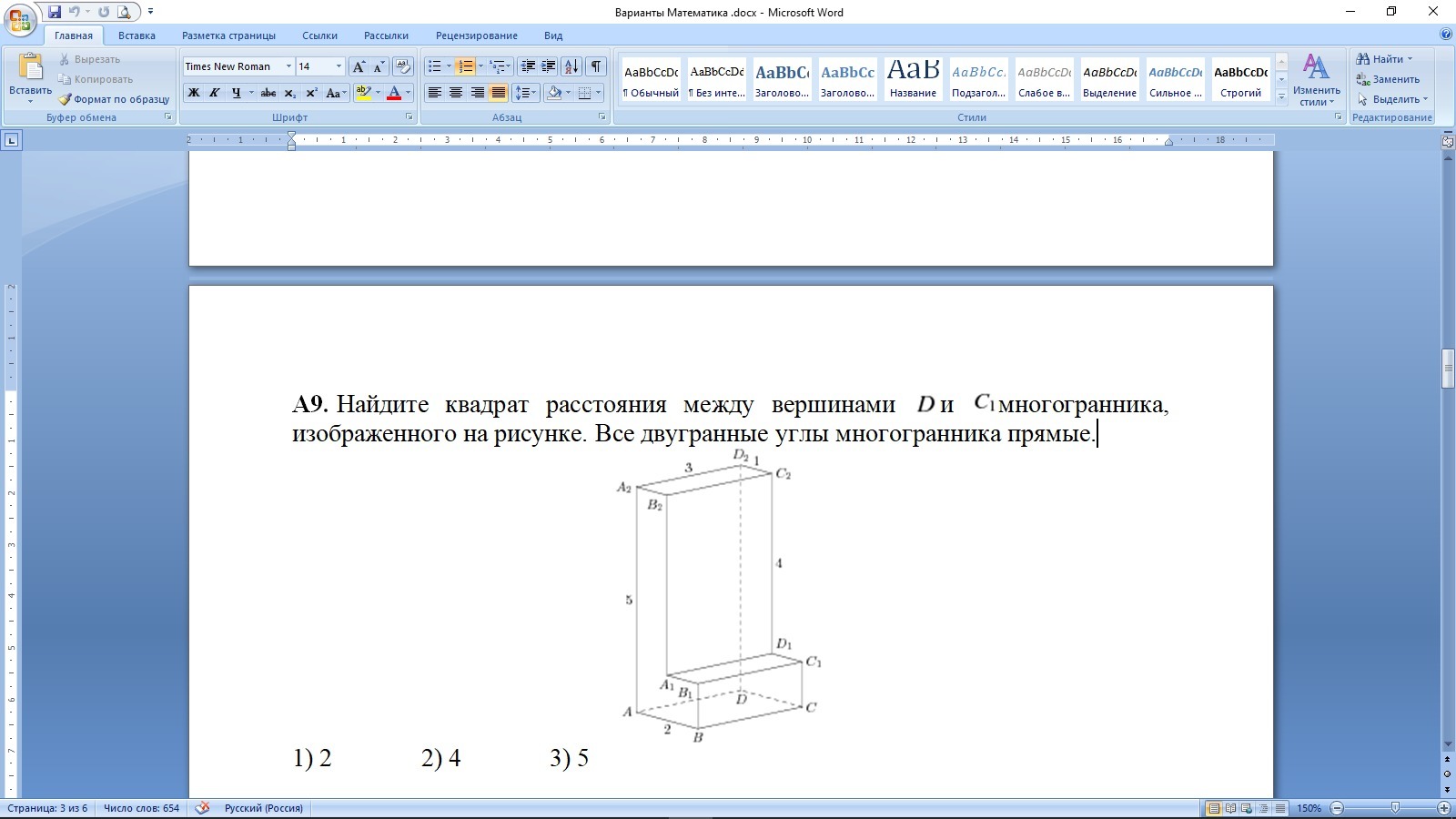The width and height of the screenshot is (1456, 819).
Task: Open the Word help icon
Action: click(1446, 35)
